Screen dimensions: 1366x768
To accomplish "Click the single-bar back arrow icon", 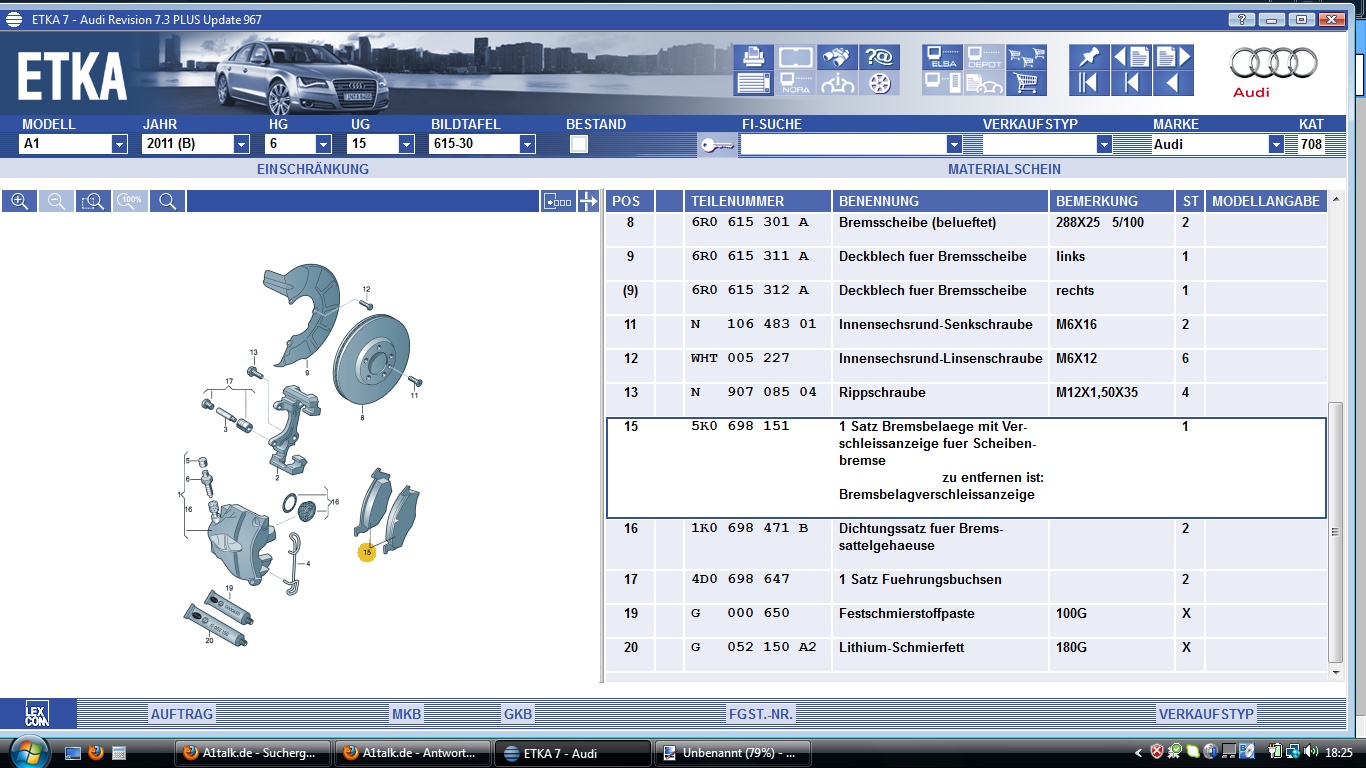I will coord(1131,83).
